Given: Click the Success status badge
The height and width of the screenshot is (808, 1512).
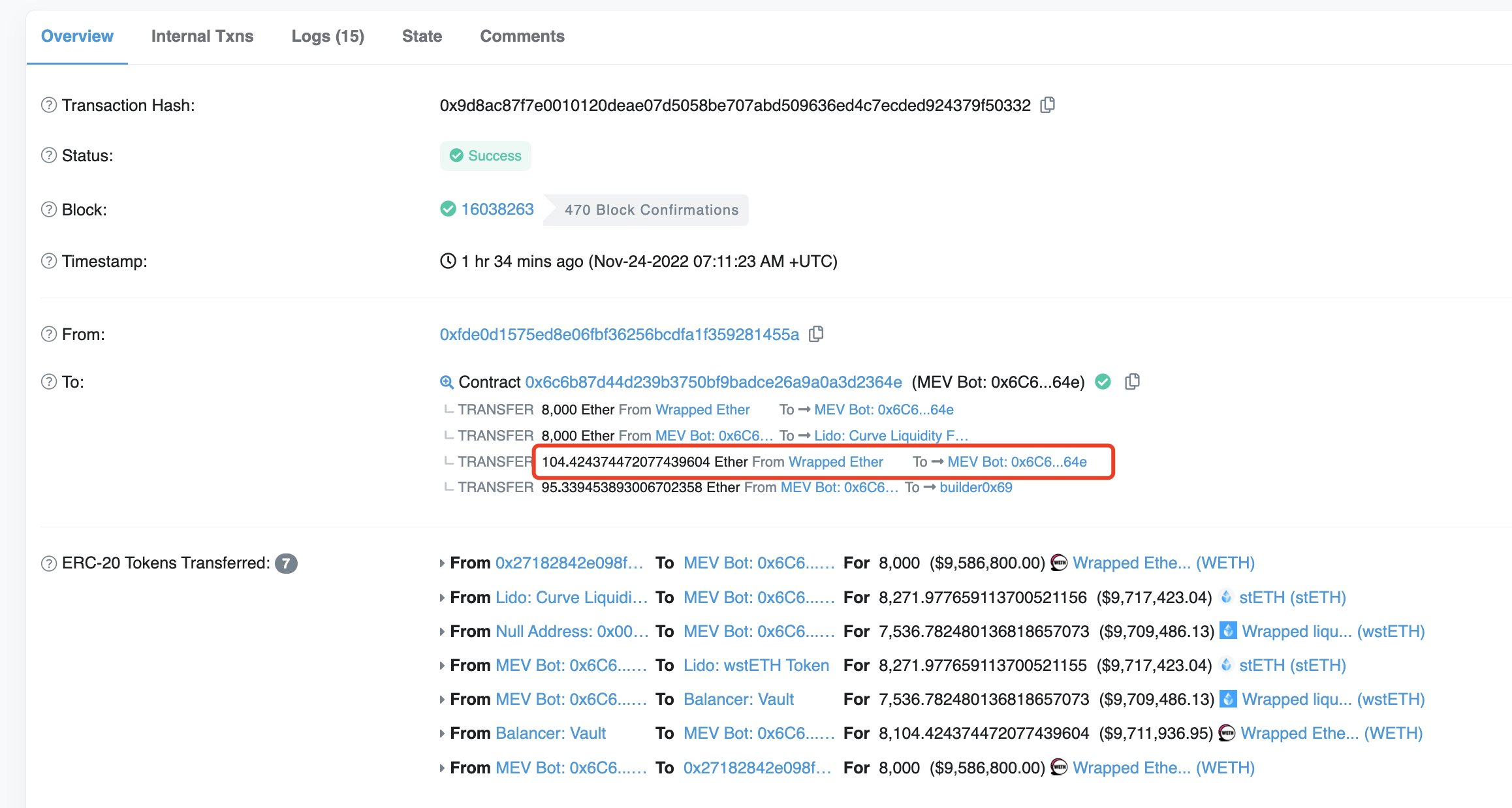Looking at the screenshot, I should click(x=486, y=155).
